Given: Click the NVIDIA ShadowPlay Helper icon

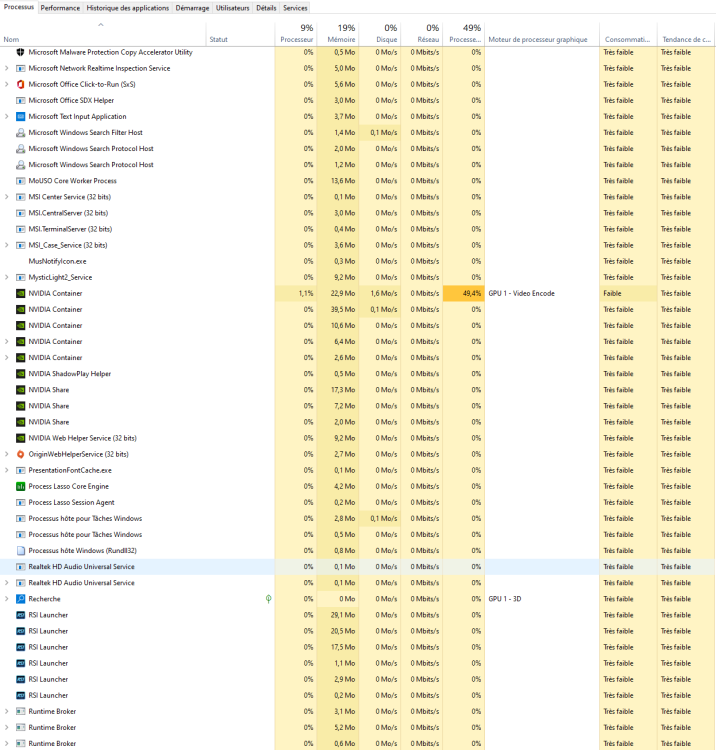Looking at the screenshot, I should coord(20,374).
